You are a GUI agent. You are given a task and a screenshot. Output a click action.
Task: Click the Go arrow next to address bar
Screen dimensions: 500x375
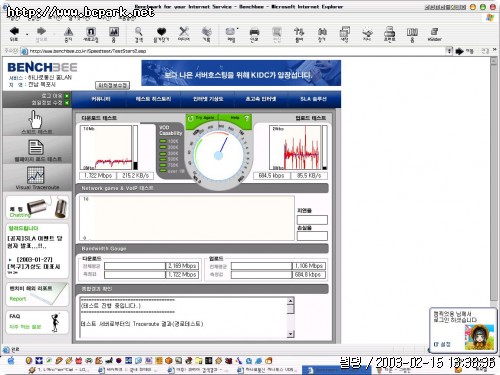click(x=460, y=51)
